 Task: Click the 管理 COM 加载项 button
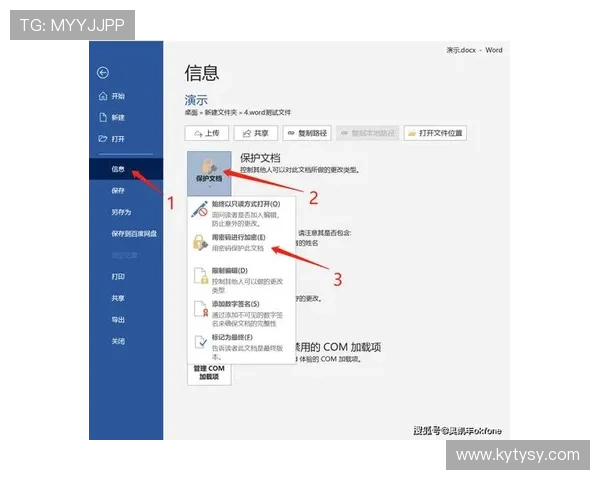click(209, 373)
